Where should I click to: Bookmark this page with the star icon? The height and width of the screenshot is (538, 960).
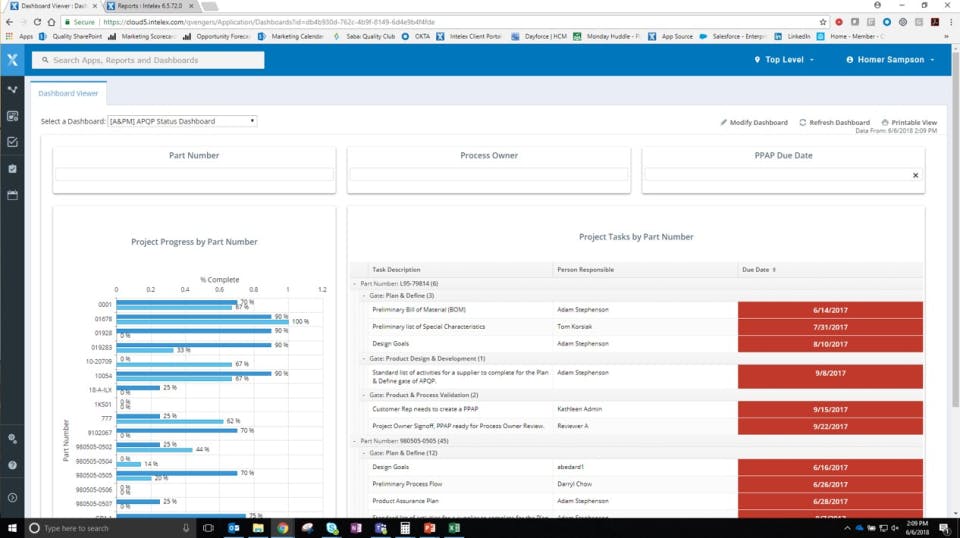pos(823,22)
